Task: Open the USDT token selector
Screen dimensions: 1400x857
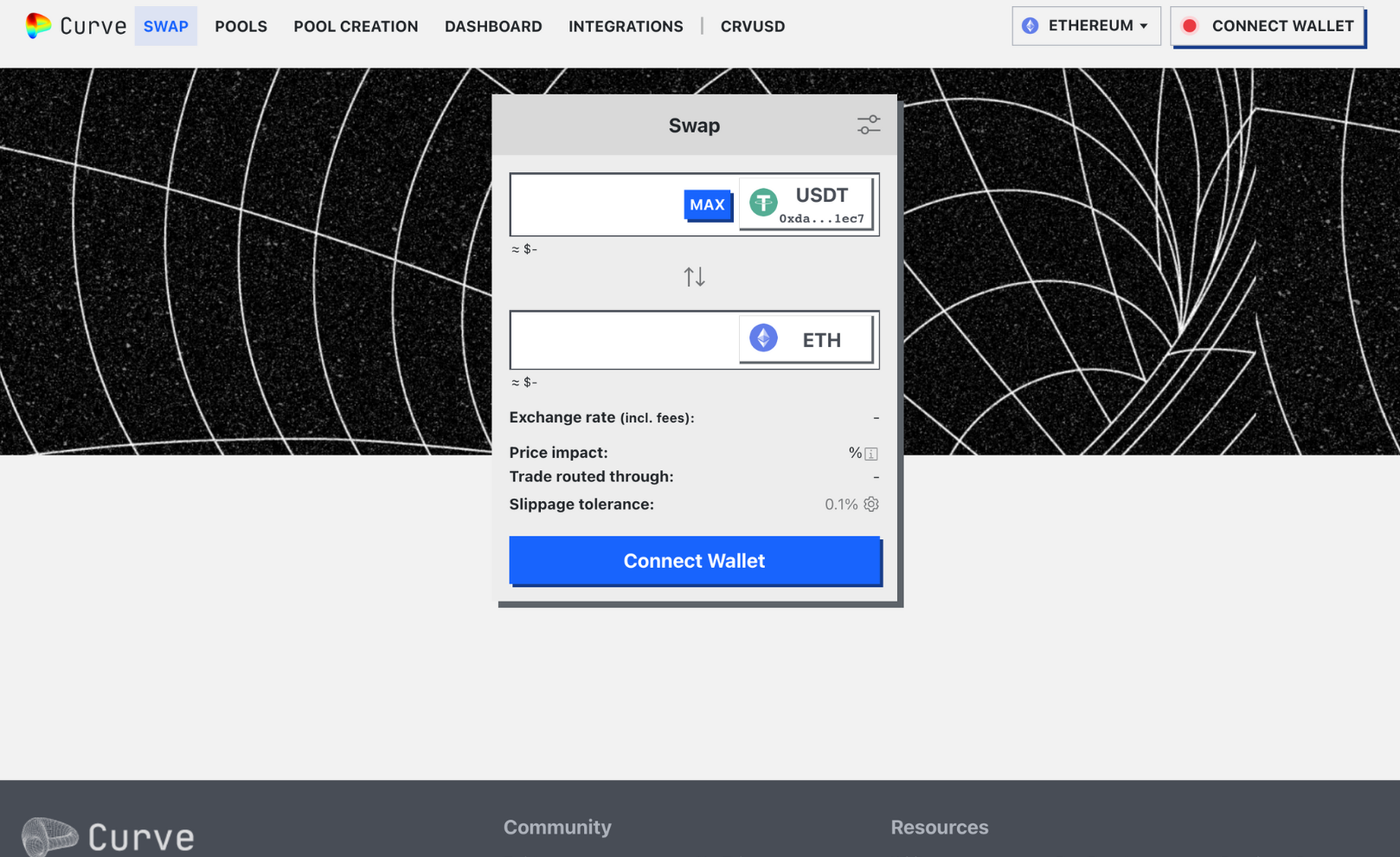Action: click(806, 204)
